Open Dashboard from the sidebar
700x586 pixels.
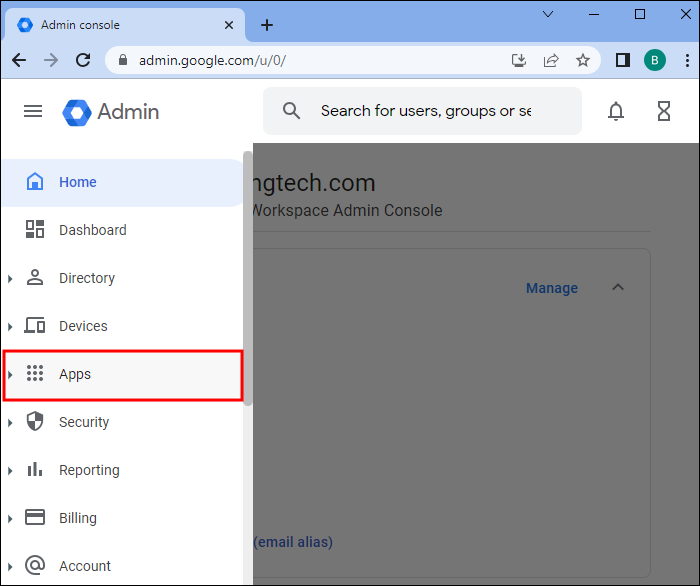point(92,230)
